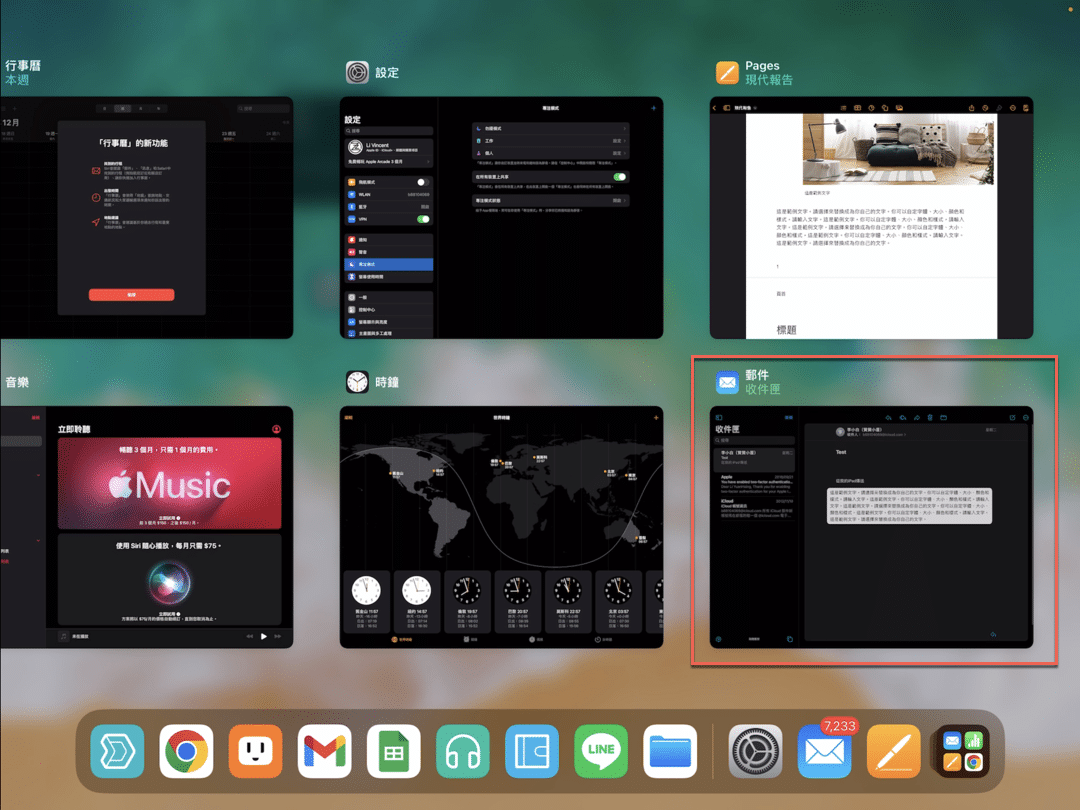The width and height of the screenshot is (1080, 810).
Task: Select Notifications row in Settings sidebar
Action: pos(388,240)
